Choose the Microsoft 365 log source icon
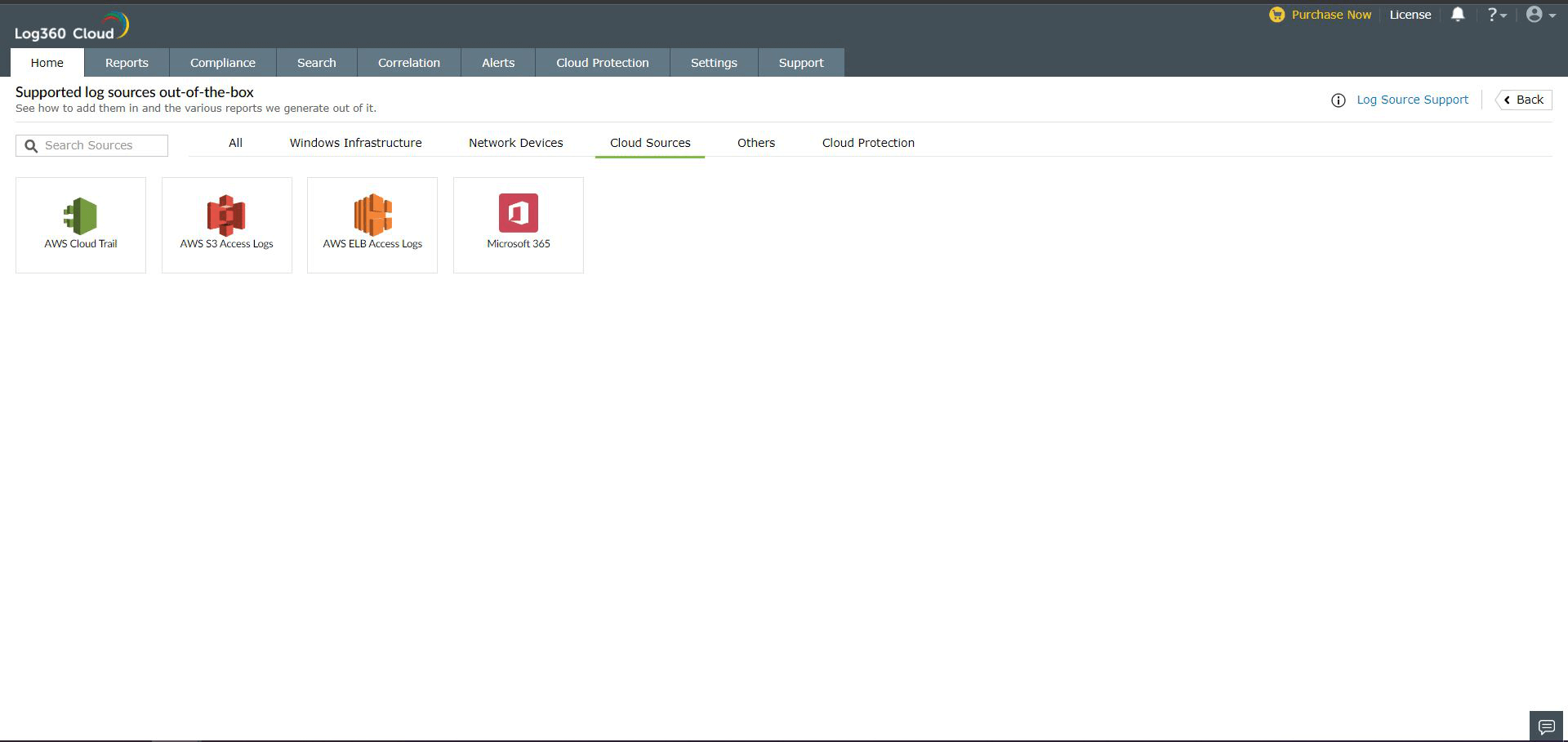 click(518, 213)
